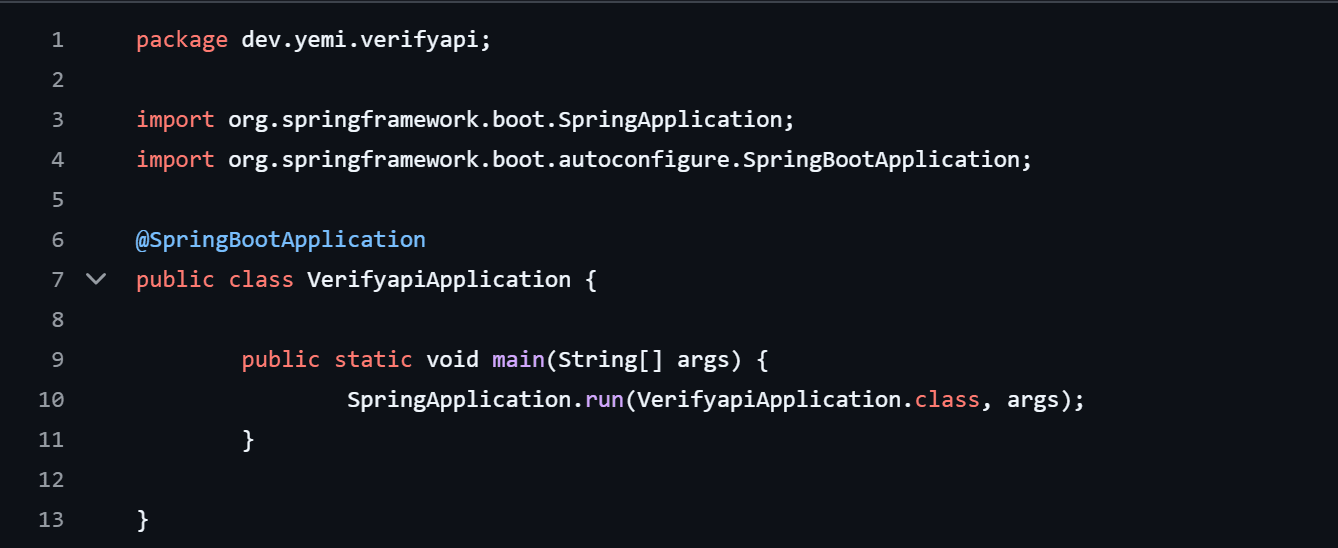The height and width of the screenshot is (548, 1338).
Task: Click the class keyword inside run call
Action: [x=947, y=400]
